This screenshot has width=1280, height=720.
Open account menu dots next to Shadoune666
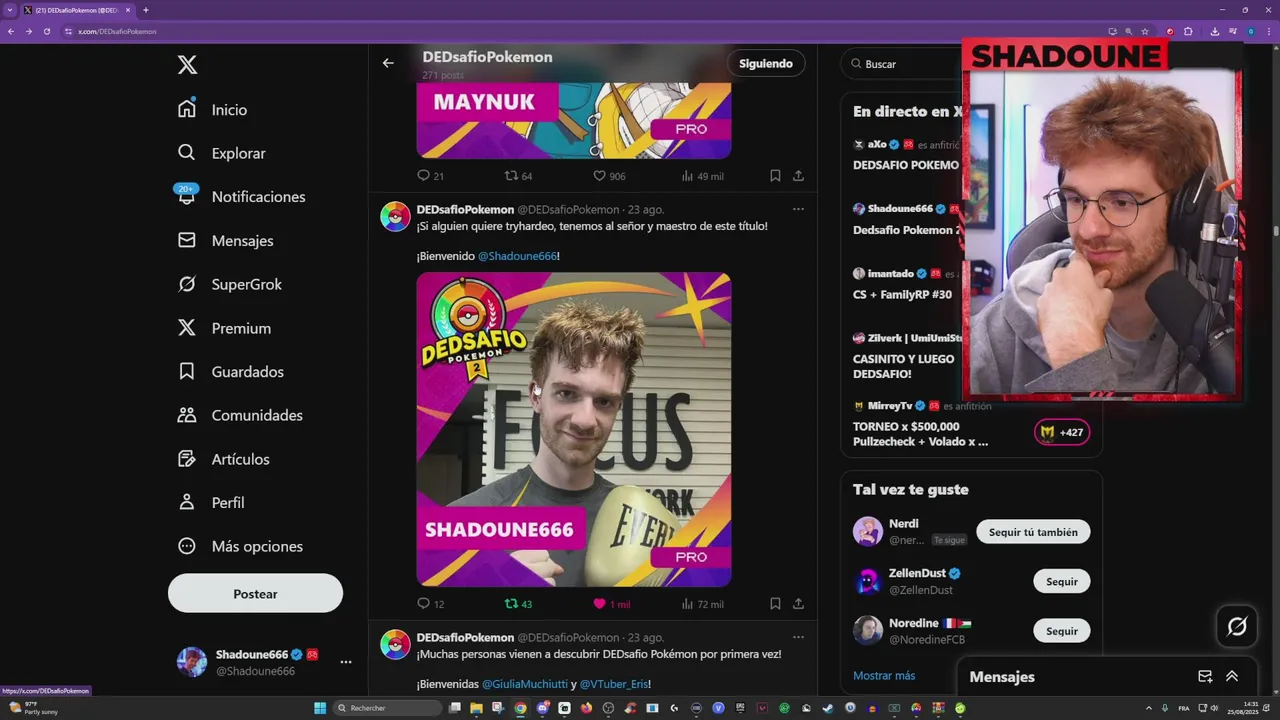click(x=346, y=662)
